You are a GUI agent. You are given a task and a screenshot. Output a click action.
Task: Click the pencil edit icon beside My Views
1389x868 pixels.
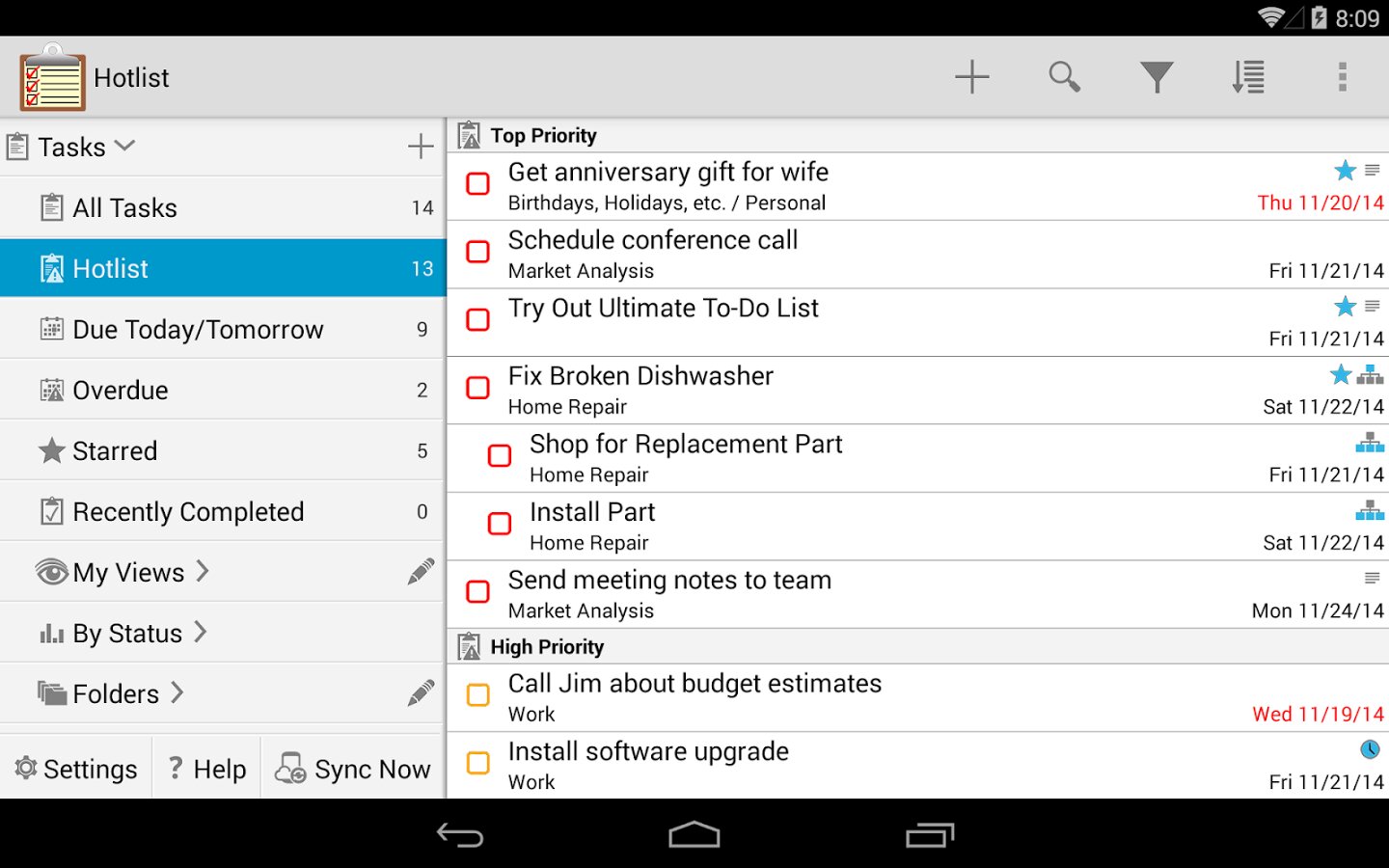(421, 572)
